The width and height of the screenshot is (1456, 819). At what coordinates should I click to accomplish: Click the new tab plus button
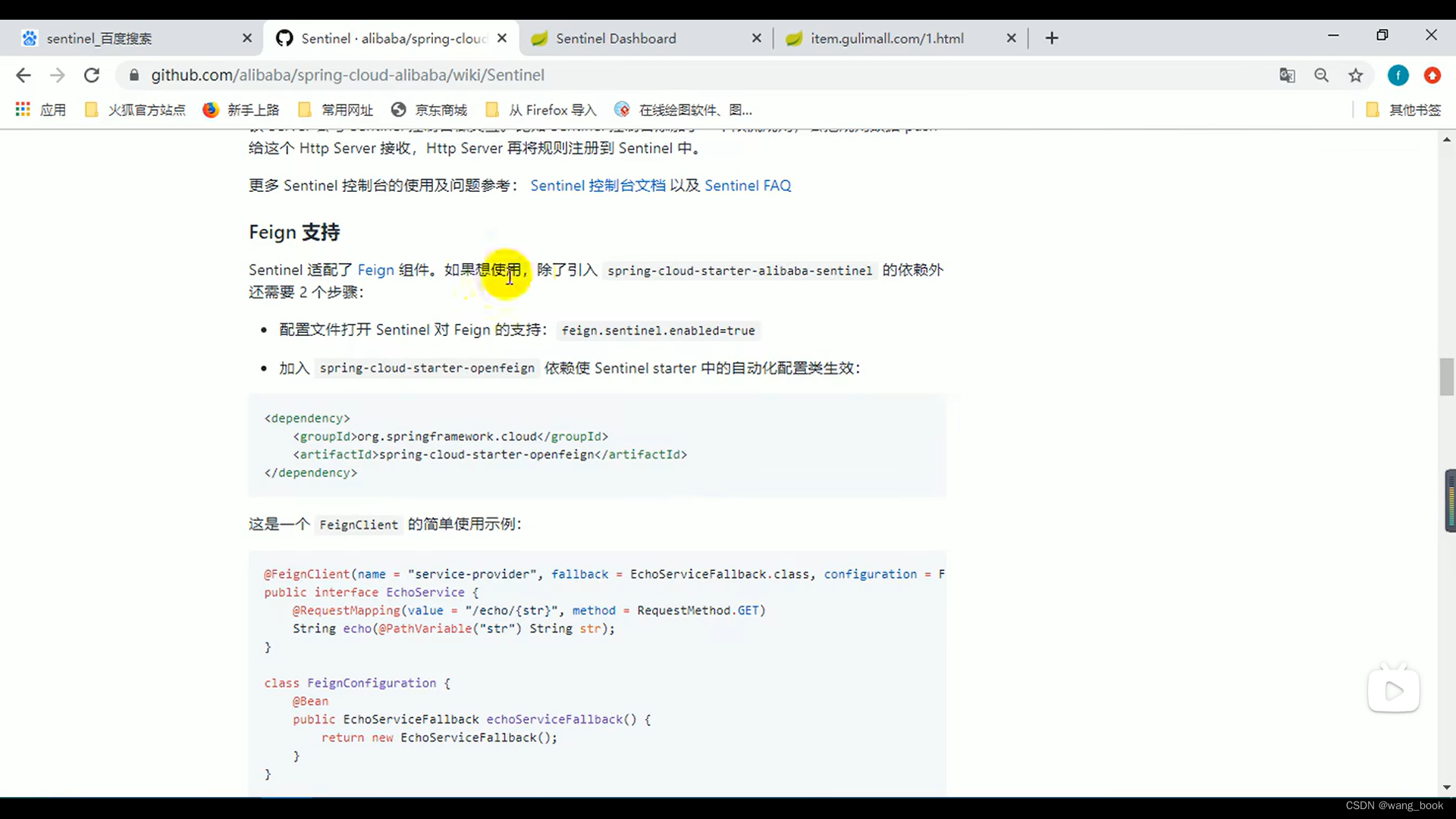pyautogui.click(x=1051, y=38)
